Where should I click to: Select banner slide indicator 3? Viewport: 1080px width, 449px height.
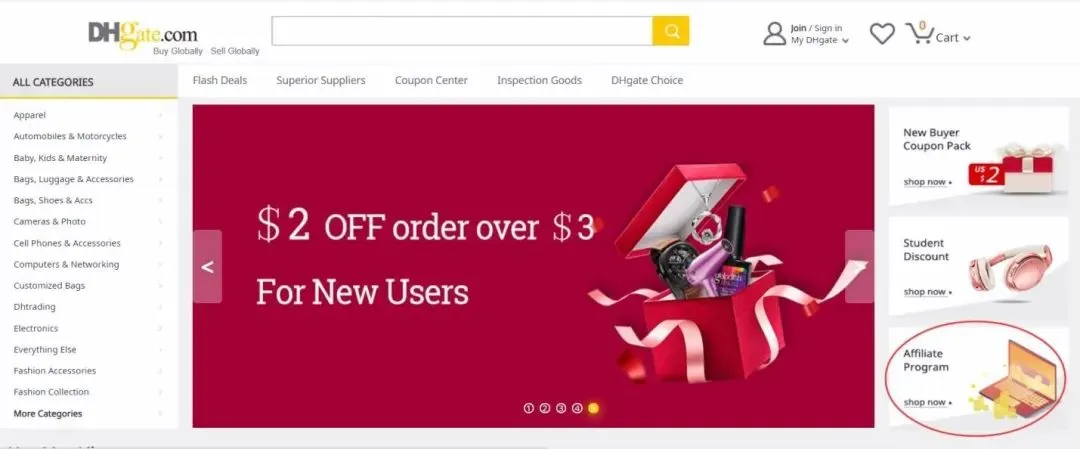pos(561,408)
